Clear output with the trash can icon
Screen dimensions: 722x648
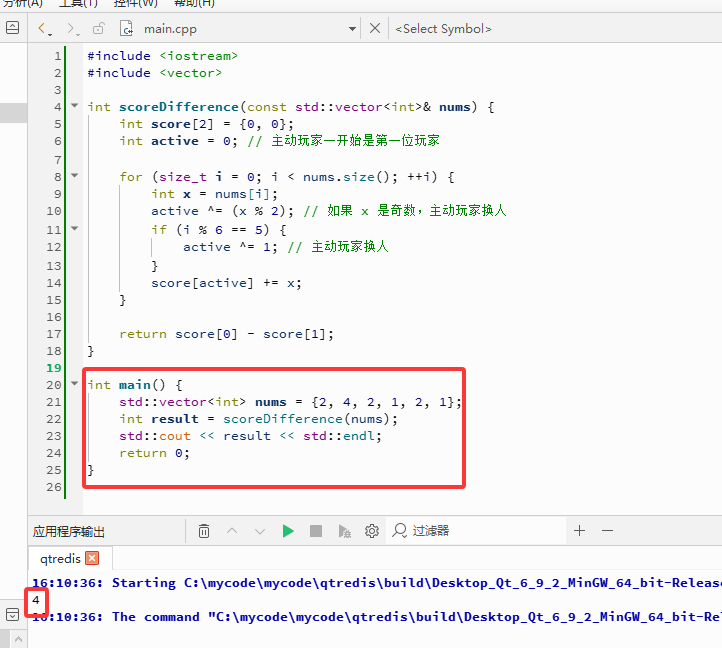(x=204, y=531)
